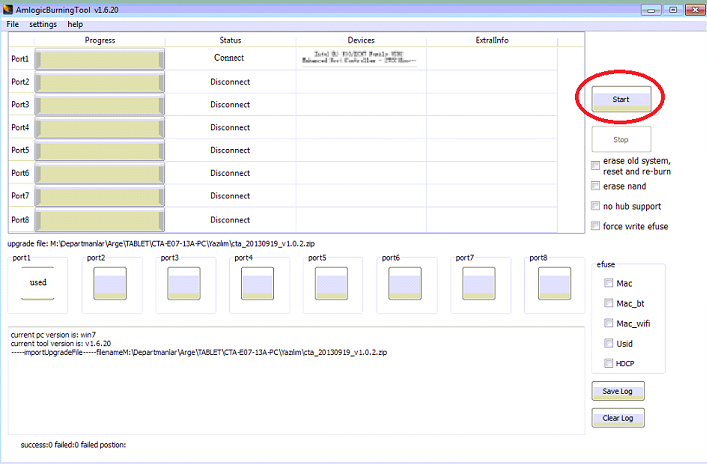Click the port8 indicator box
Viewport: 707px width, 464px height.
pos(555,283)
